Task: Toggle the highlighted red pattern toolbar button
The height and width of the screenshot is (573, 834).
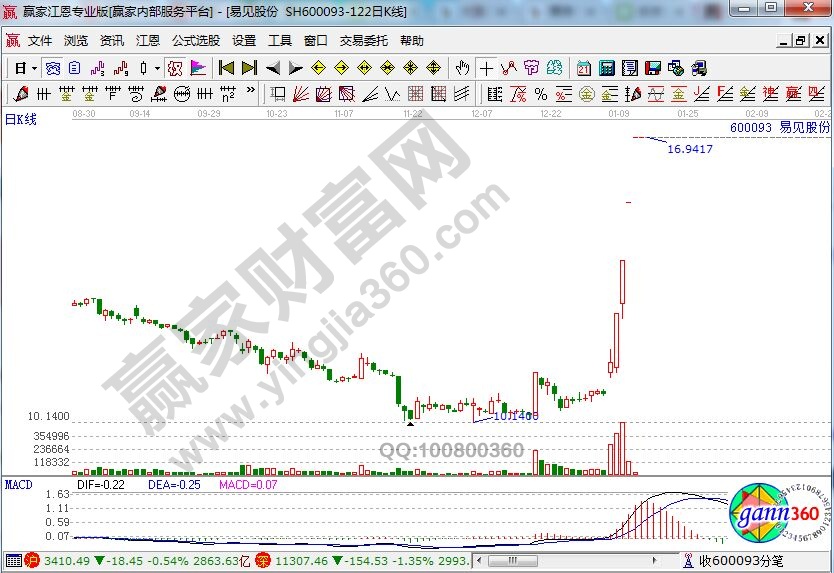Action: pyautogui.click(x=174, y=68)
